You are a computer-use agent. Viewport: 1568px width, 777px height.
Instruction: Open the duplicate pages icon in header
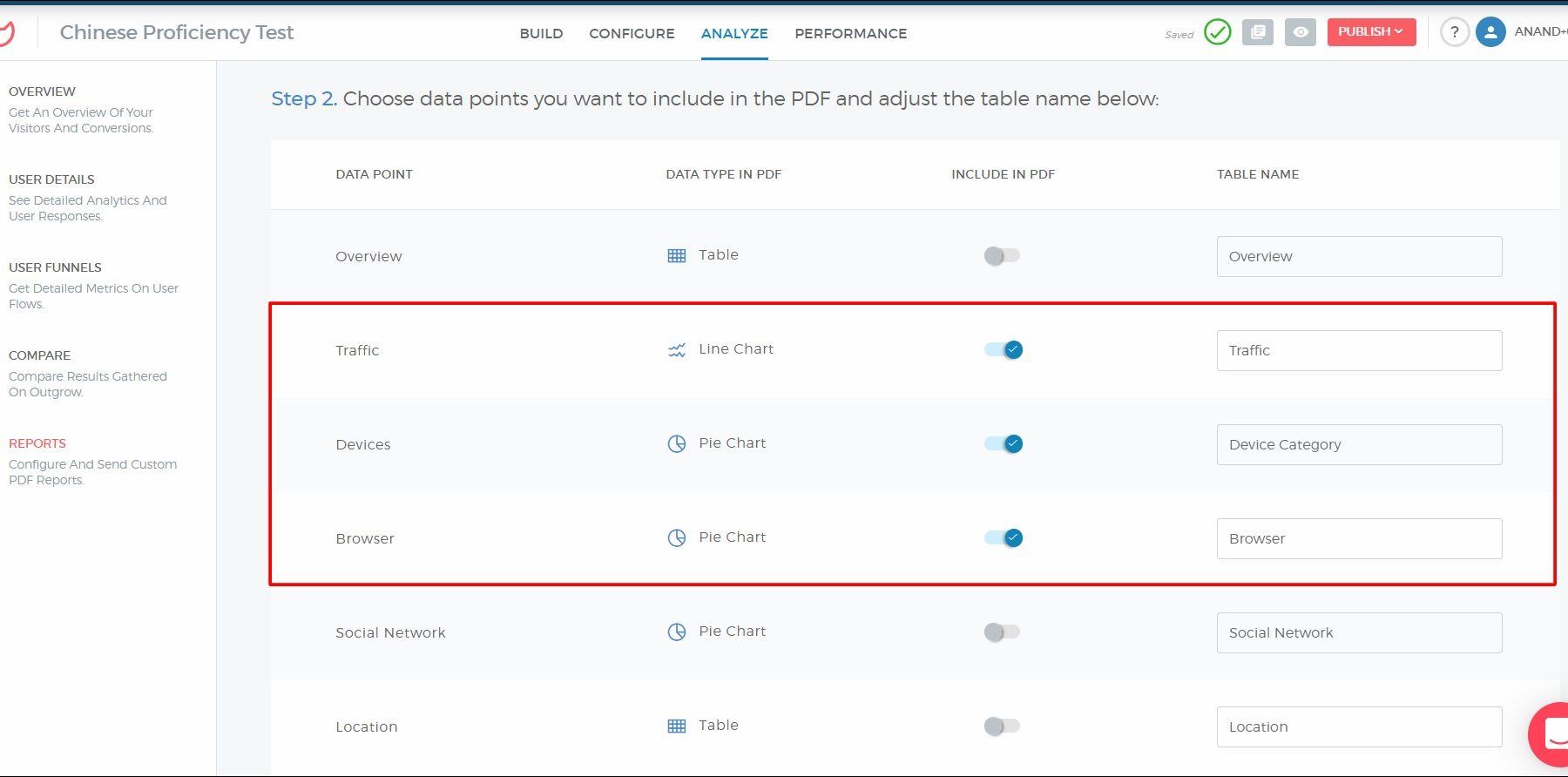coord(1257,32)
